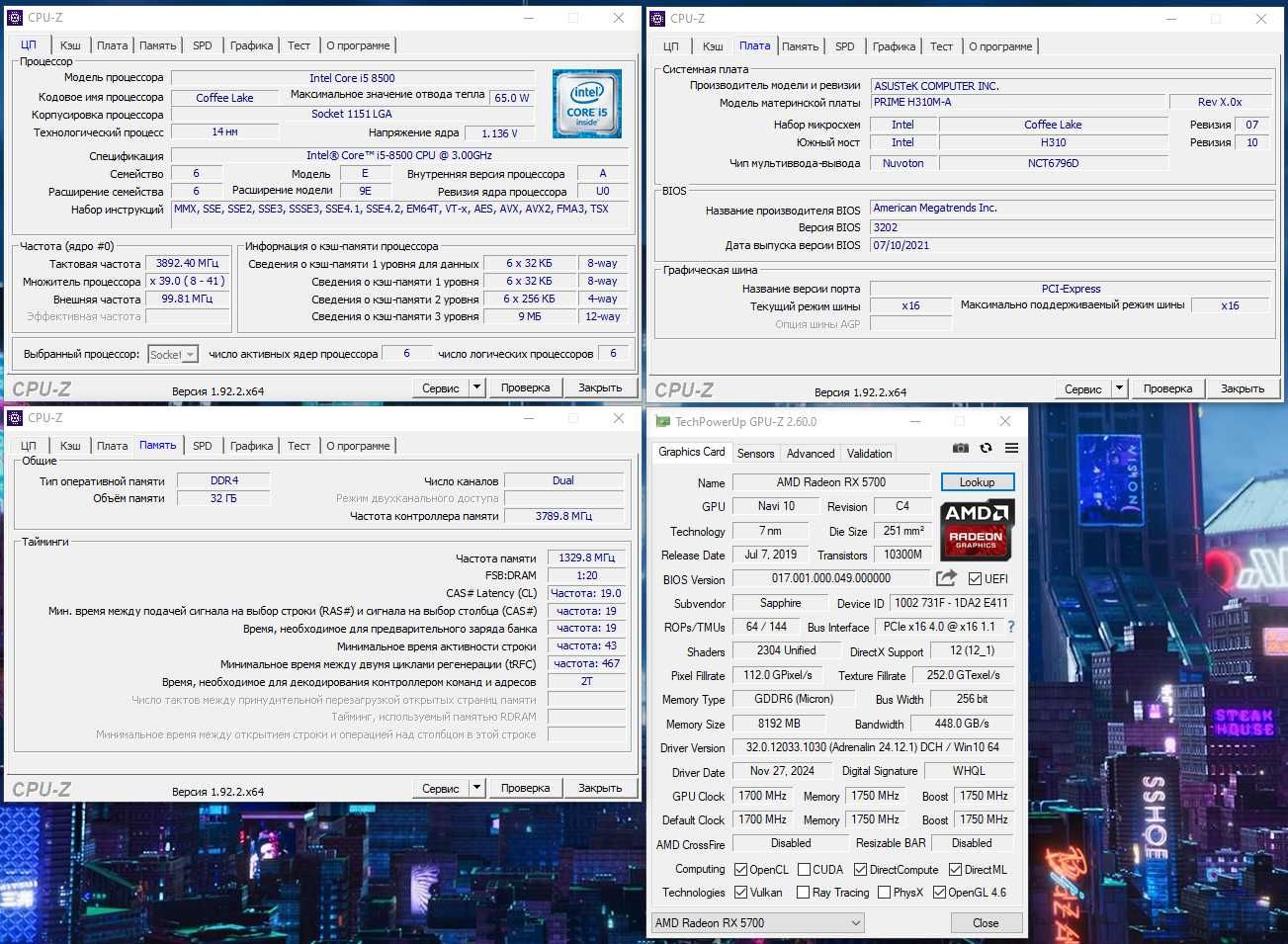Click BIOS Version field 017.001.000.049.000000
This screenshot has height=944, width=1288.
pos(831,578)
